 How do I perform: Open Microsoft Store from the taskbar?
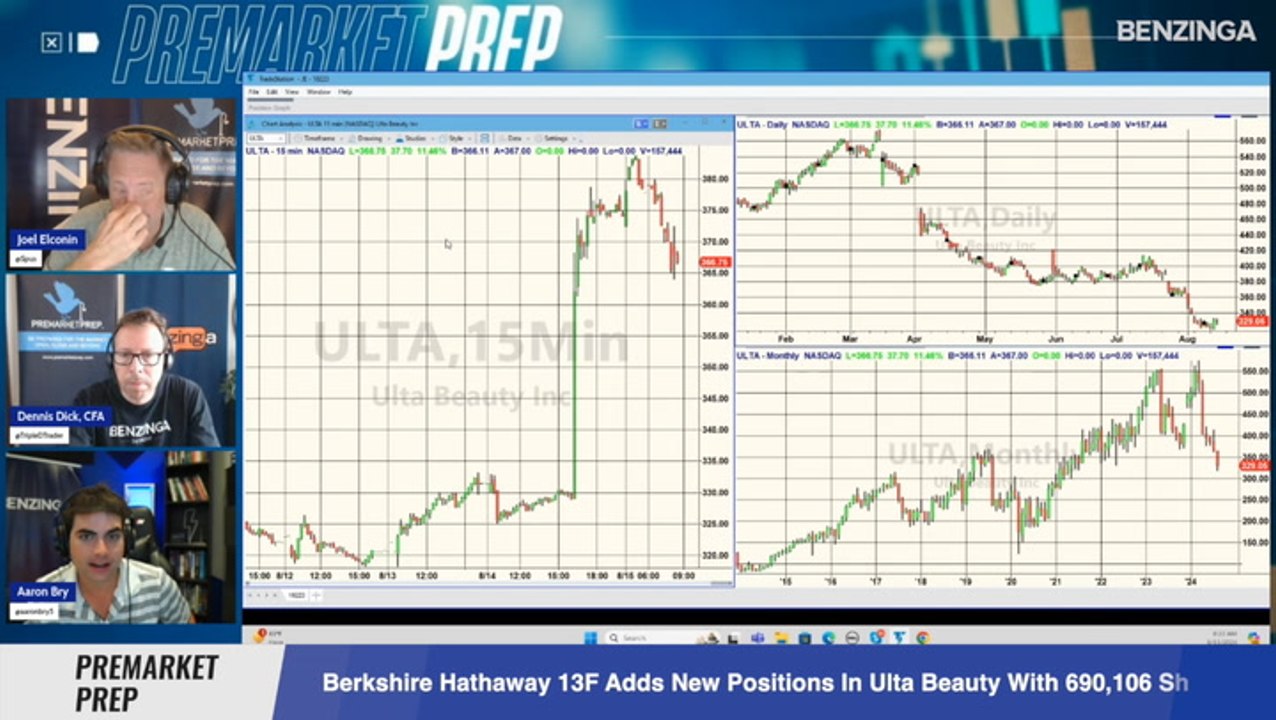[x=805, y=637]
